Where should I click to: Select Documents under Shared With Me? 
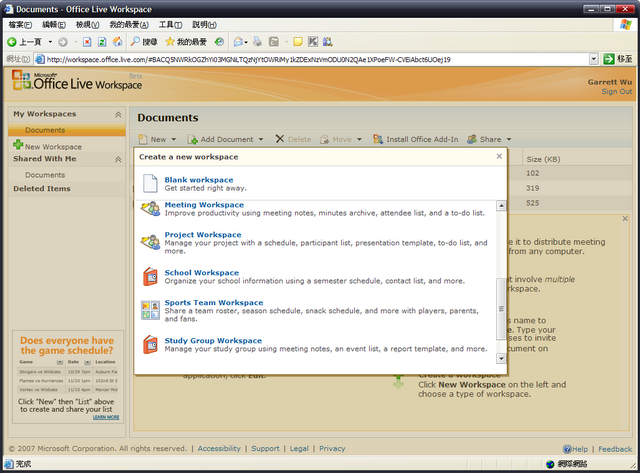[x=45, y=175]
